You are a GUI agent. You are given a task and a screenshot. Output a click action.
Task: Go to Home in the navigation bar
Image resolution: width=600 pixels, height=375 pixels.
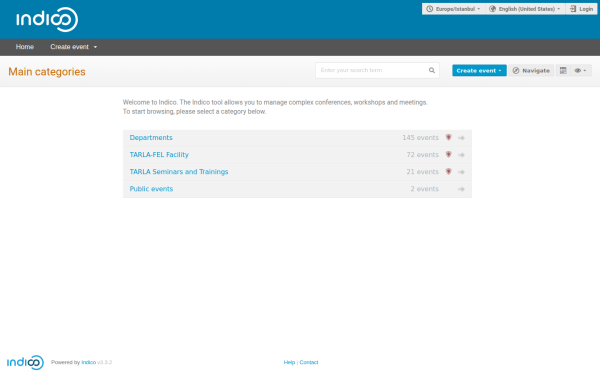click(x=25, y=47)
